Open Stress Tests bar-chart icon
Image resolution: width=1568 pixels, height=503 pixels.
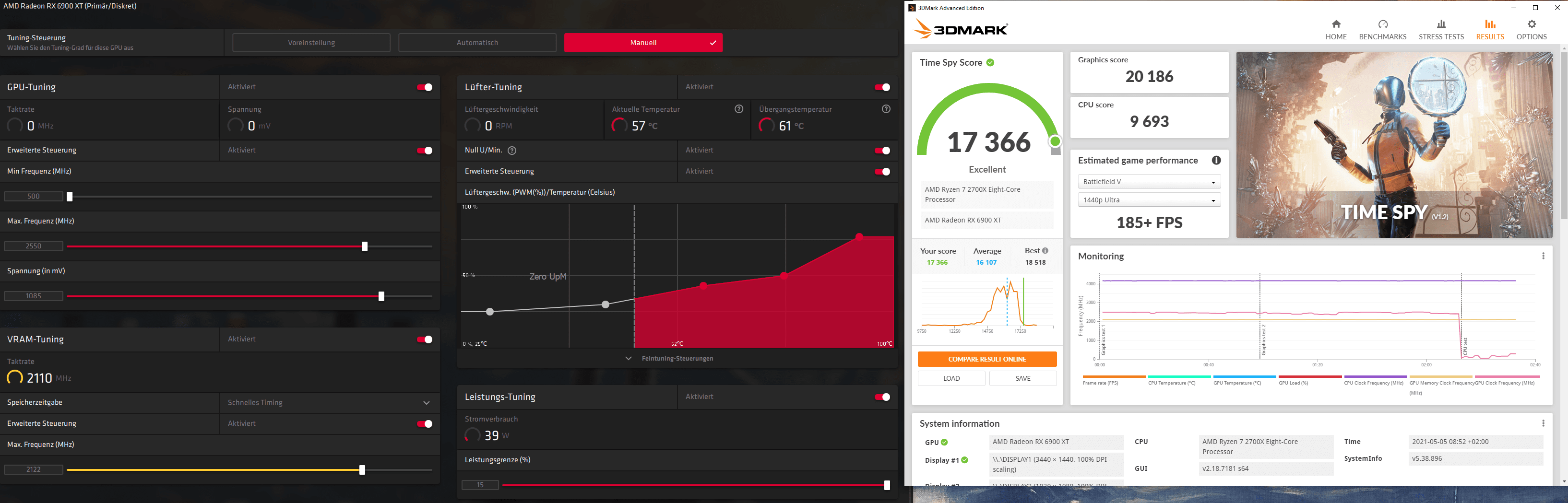click(x=1441, y=24)
